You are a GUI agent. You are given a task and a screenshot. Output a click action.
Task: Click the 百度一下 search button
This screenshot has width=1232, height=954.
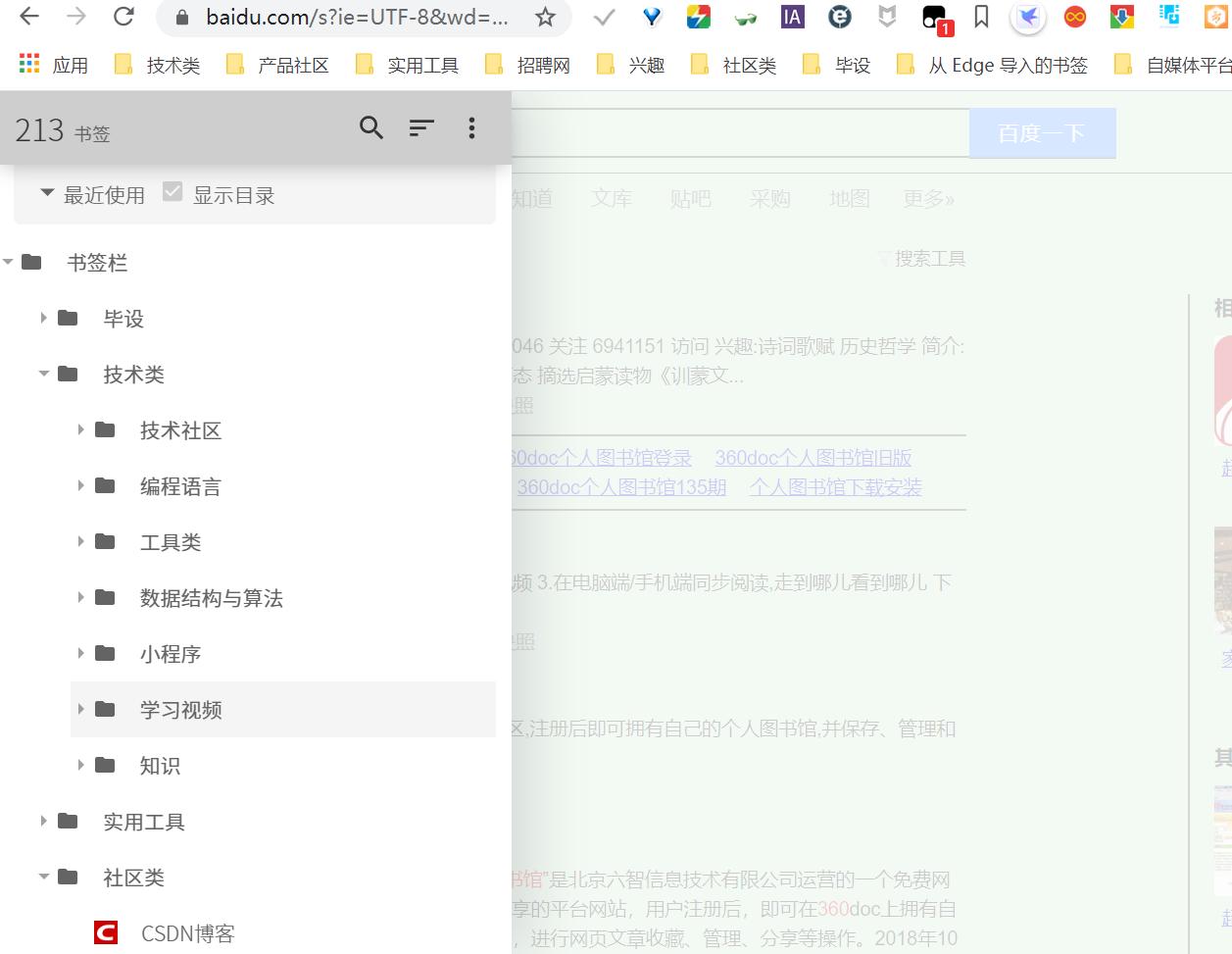pos(1042,132)
